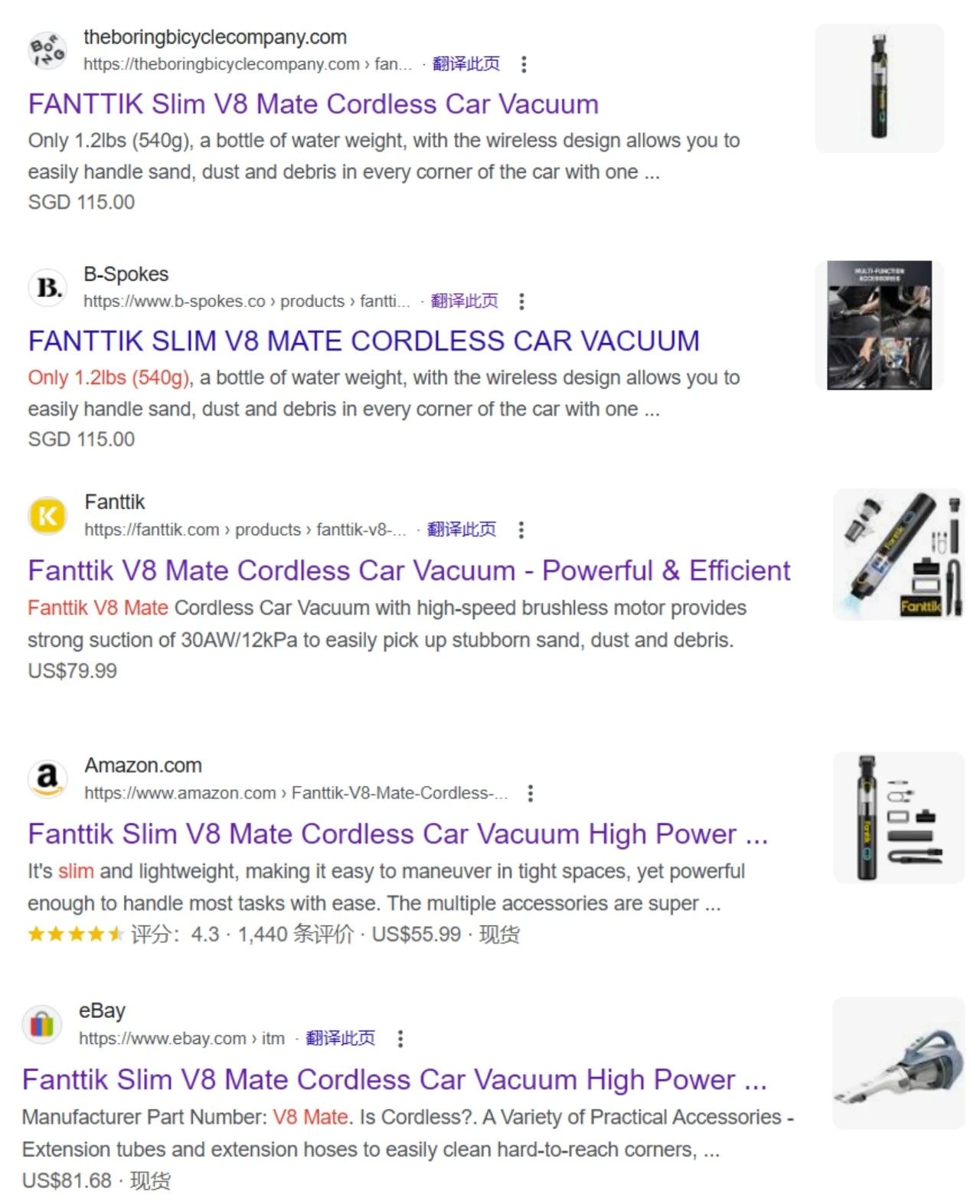Open three-dot menu for Amazon.com result
Viewport: 980px width, 1204px height.
click(x=530, y=793)
